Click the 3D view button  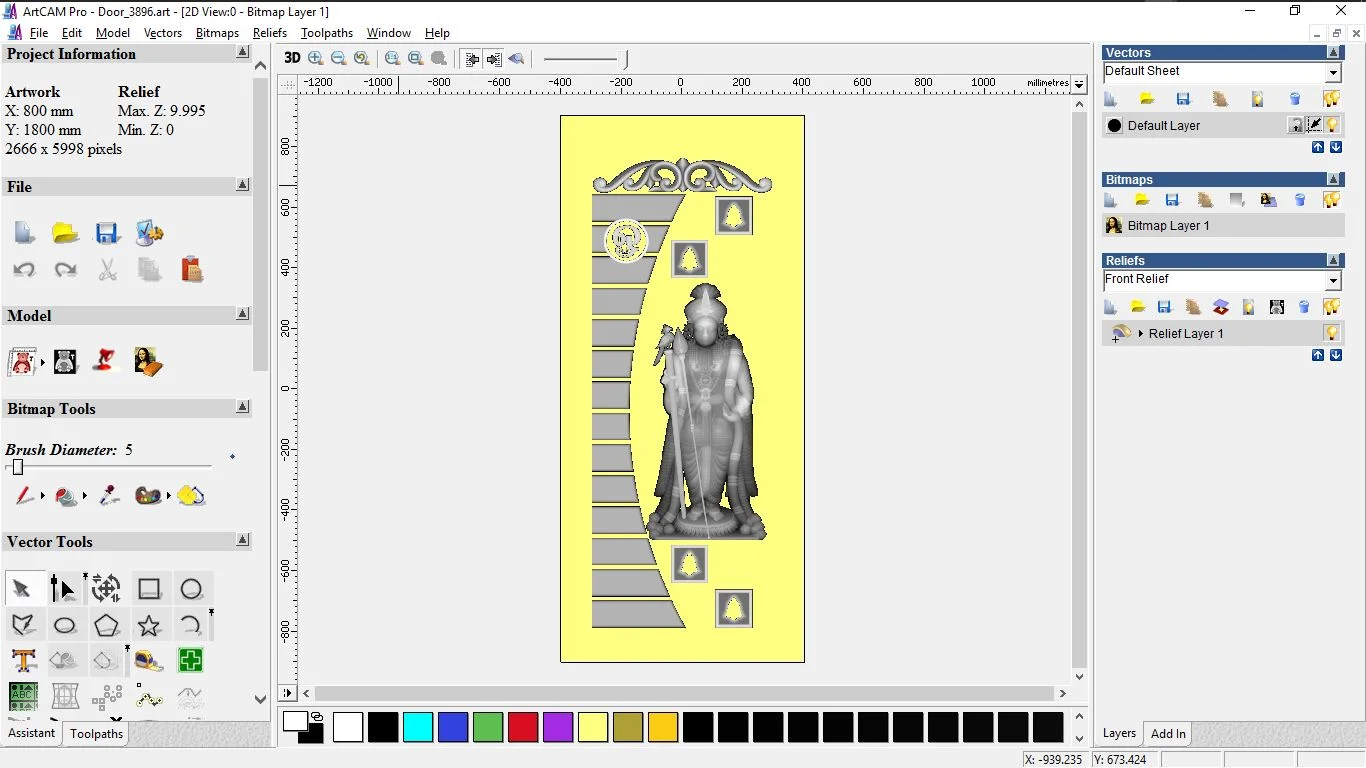[x=292, y=58]
